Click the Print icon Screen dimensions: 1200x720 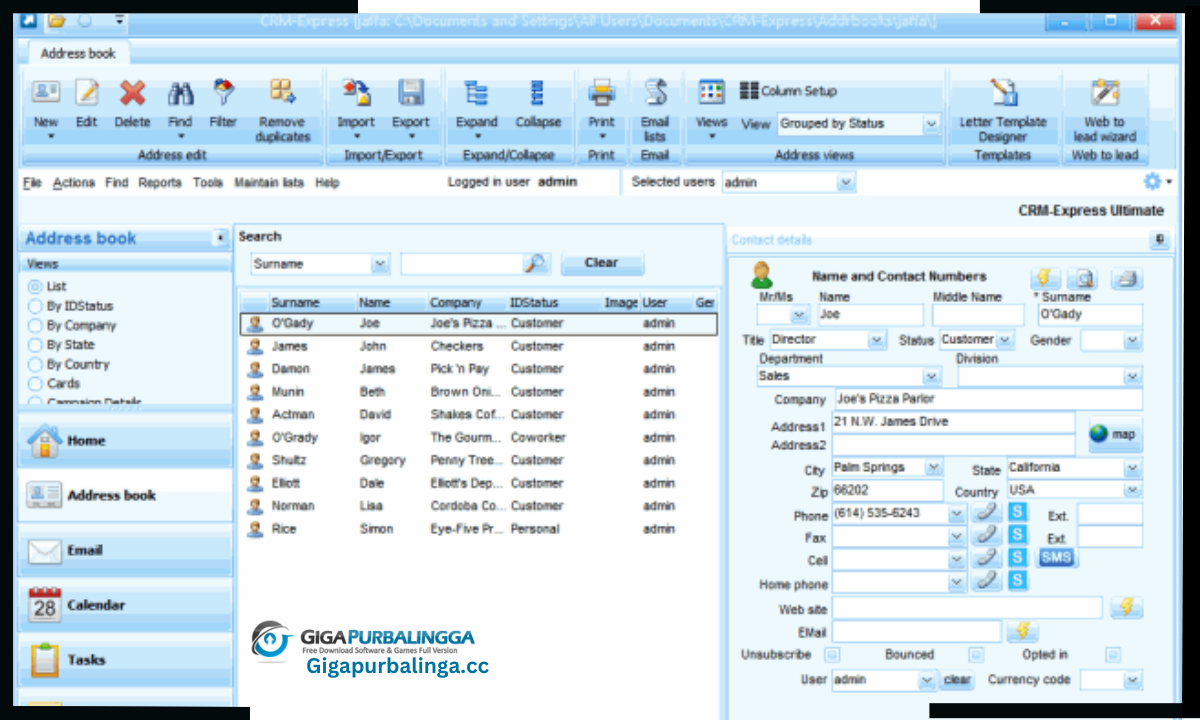point(601,94)
